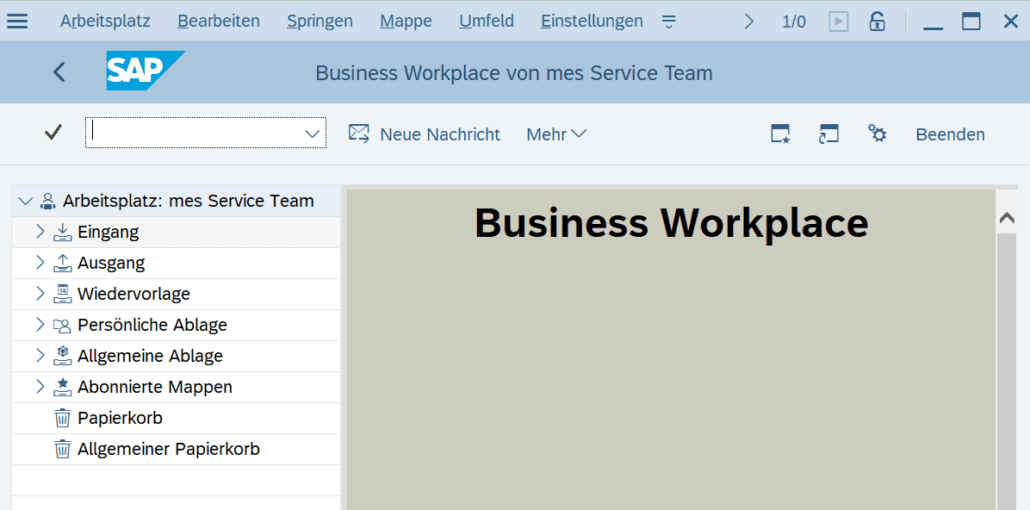This screenshot has height=510, width=1030.
Task: Click the hamburger menu icon
Action: click(18, 21)
